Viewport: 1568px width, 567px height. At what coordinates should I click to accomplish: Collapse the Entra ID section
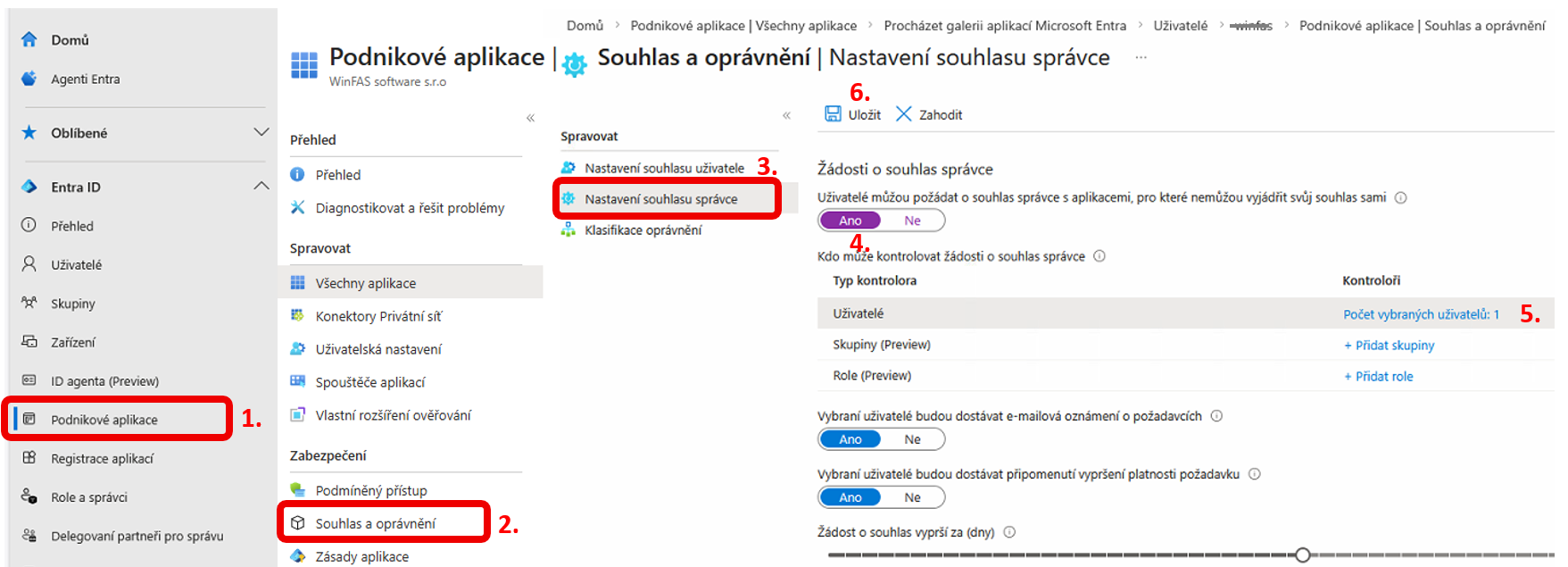tap(261, 187)
